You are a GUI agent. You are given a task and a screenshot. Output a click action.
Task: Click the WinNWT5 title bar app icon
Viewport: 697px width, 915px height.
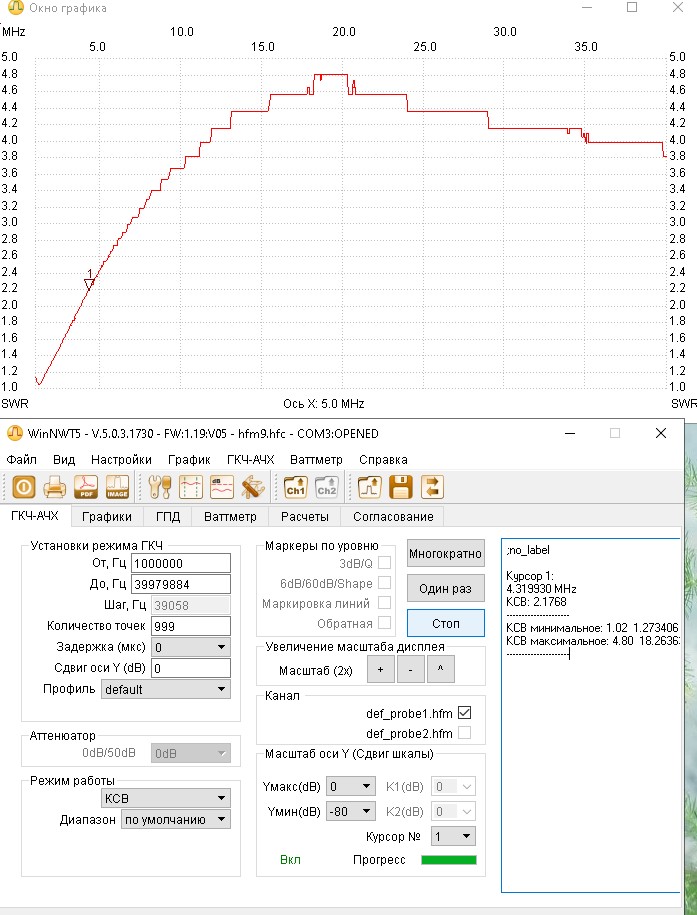[x=15, y=434]
